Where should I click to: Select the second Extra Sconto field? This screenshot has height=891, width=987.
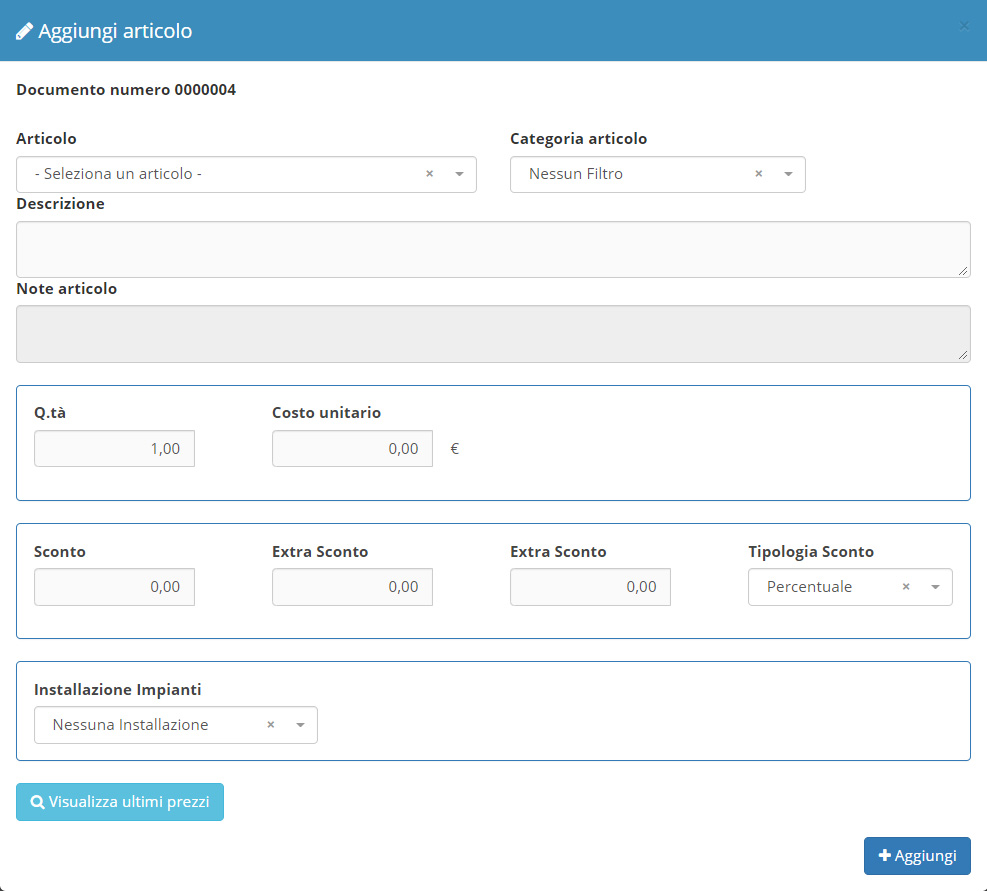[x=590, y=587]
